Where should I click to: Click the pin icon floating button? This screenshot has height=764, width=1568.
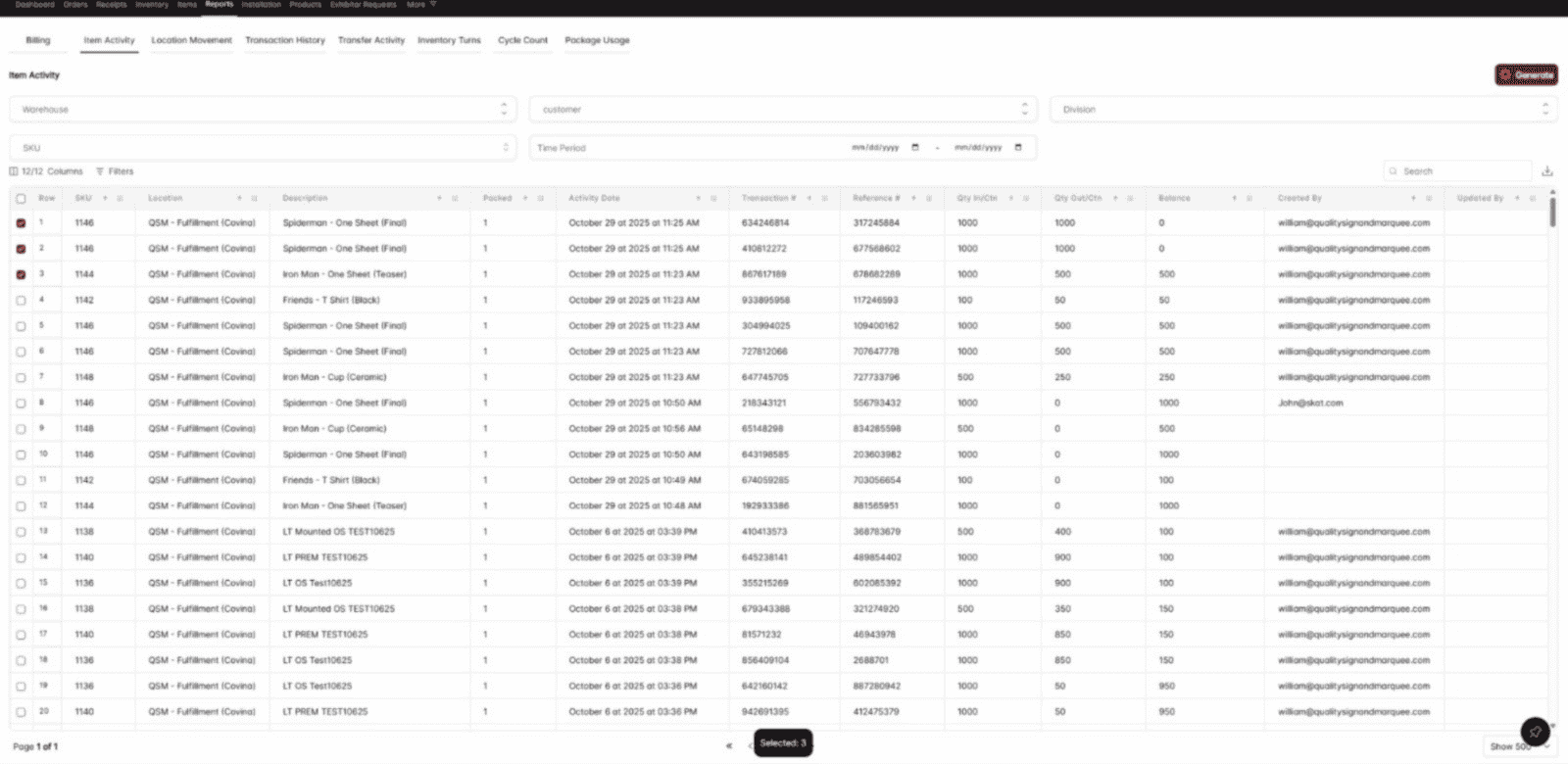coord(1535,732)
